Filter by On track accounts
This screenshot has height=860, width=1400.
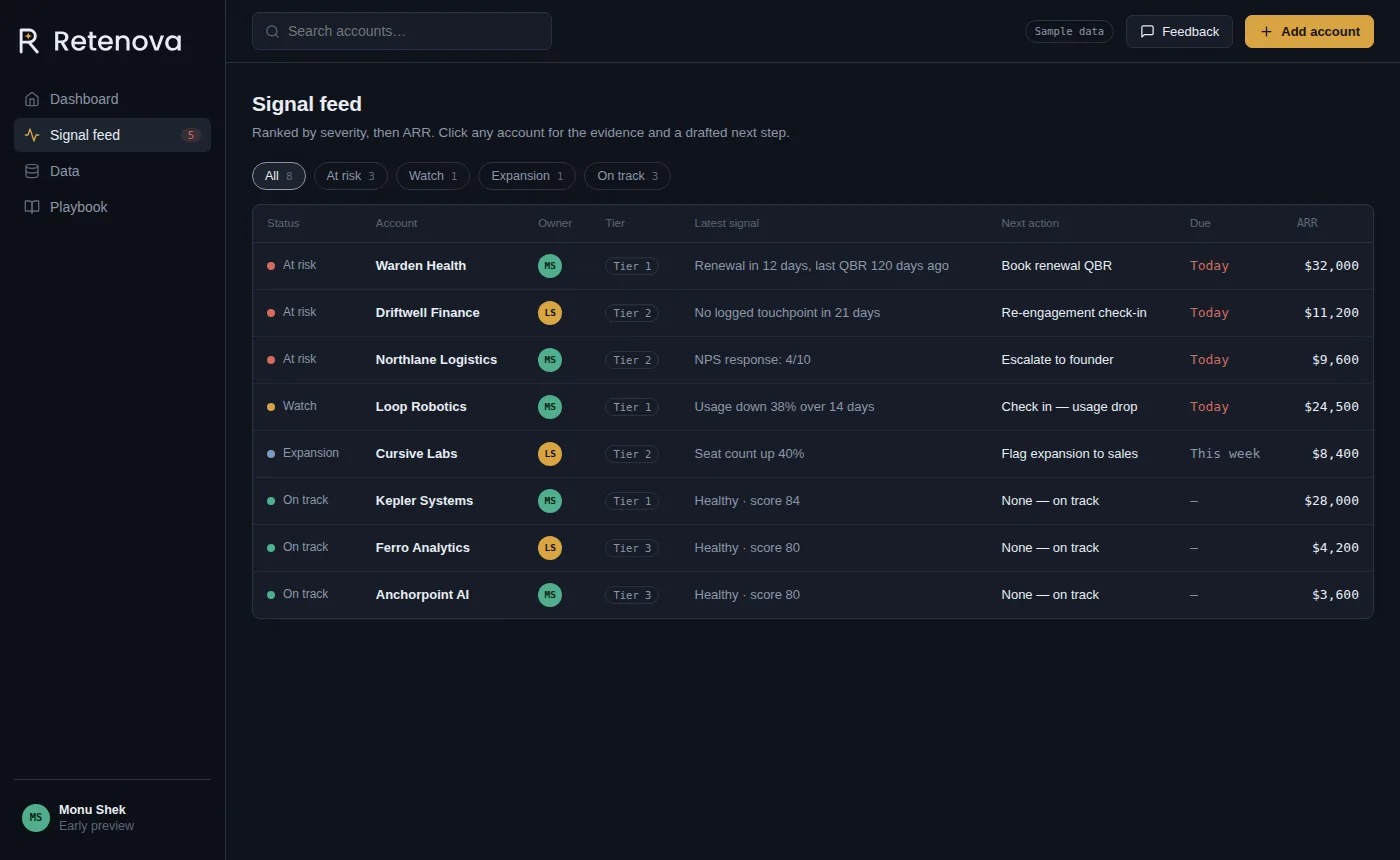(x=627, y=176)
